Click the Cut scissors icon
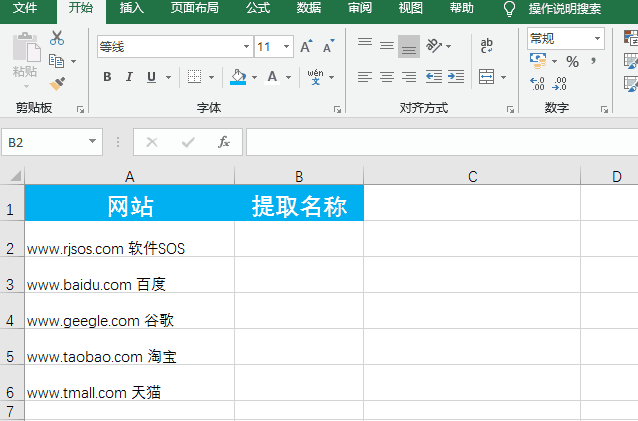 57,38
